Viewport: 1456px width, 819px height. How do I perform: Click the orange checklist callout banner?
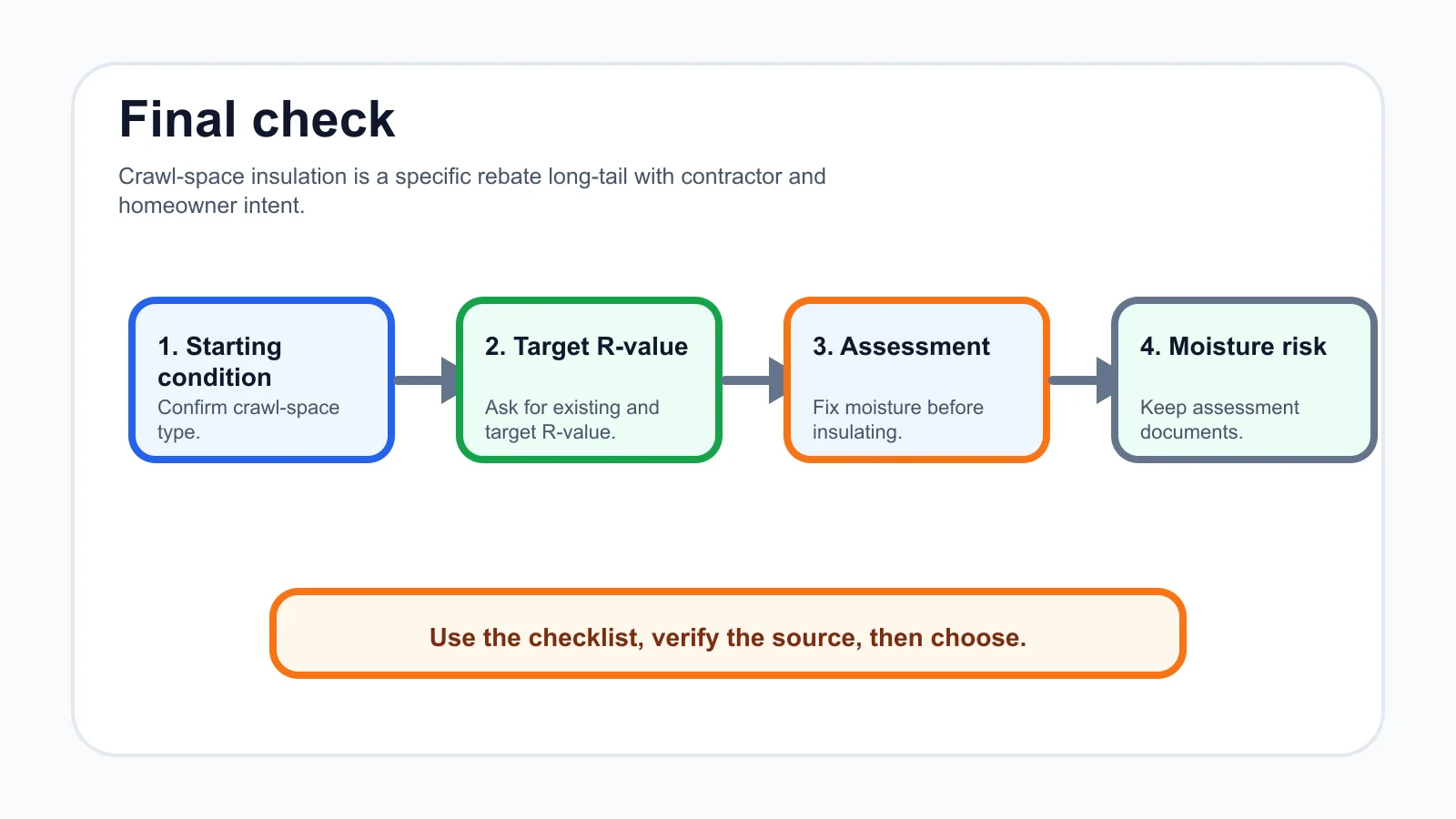click(728, 633)
